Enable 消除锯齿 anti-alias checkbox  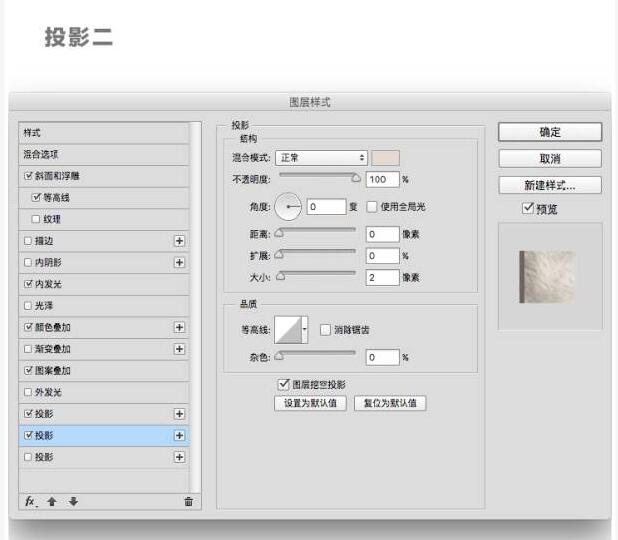click(325, 330)
